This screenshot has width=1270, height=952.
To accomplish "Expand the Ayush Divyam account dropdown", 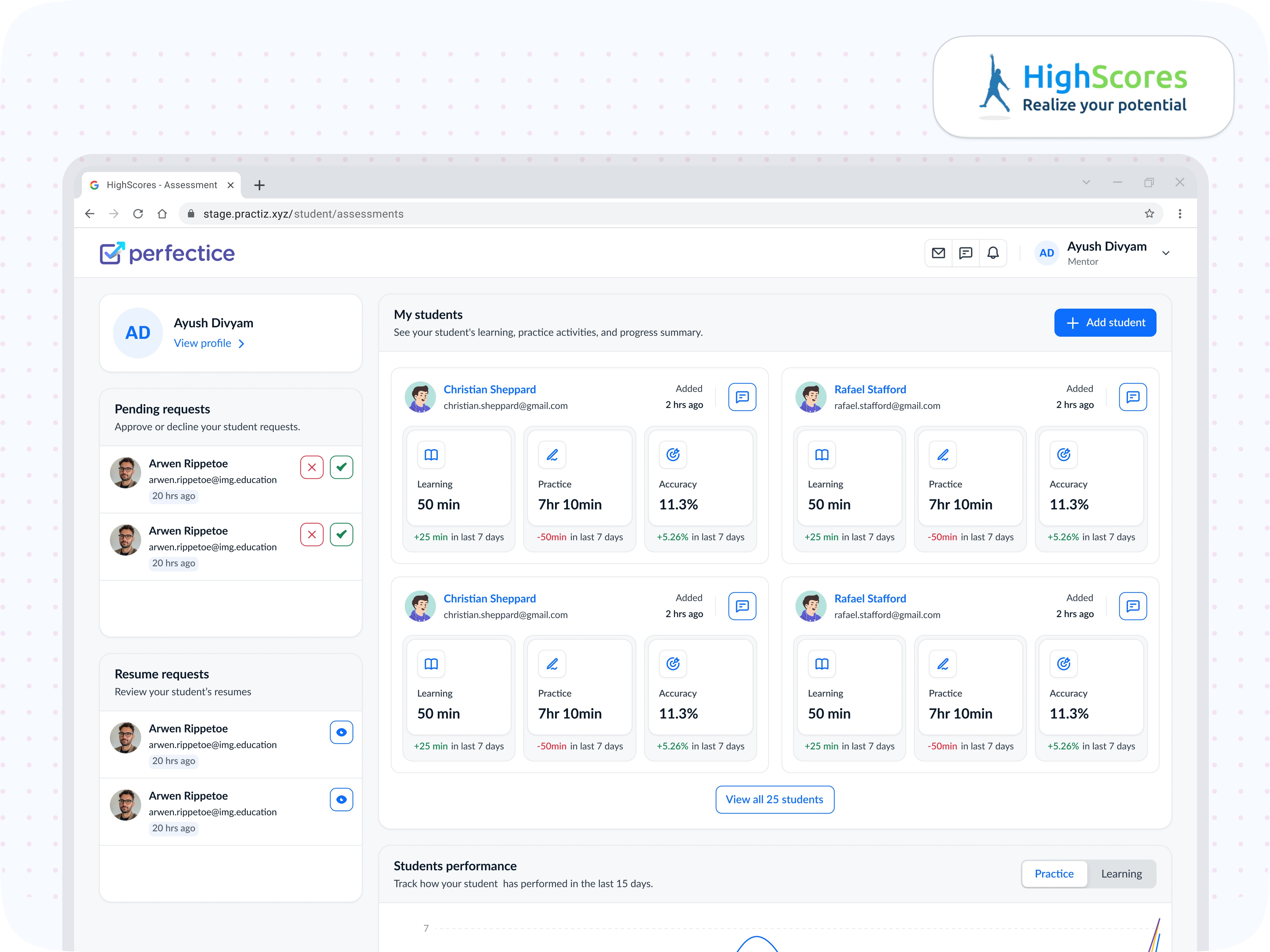I will [1166, 253].
